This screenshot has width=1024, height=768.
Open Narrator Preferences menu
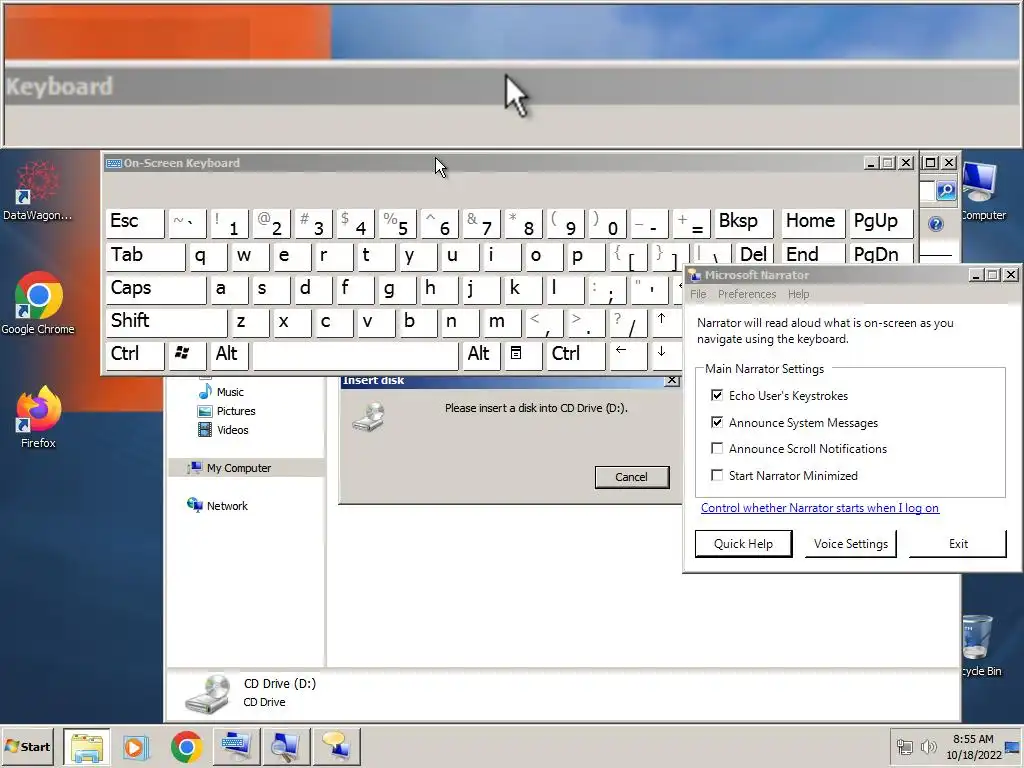pos(747,294)
